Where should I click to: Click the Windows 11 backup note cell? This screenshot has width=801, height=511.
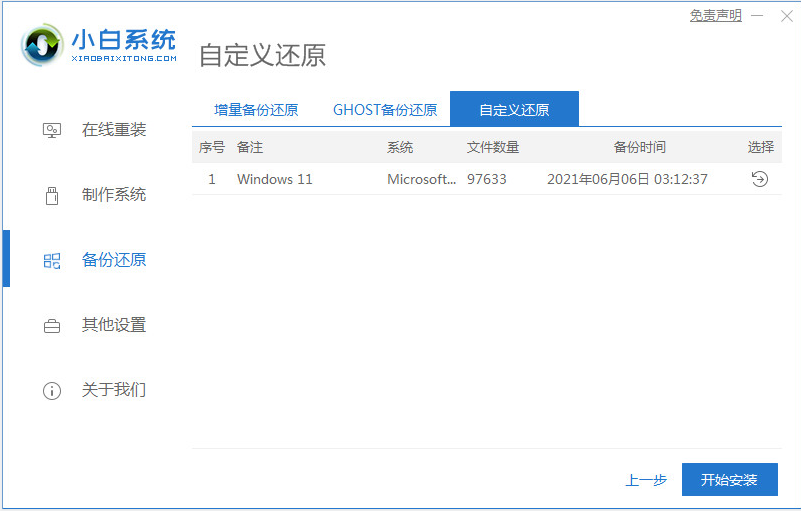click(275, 179)
